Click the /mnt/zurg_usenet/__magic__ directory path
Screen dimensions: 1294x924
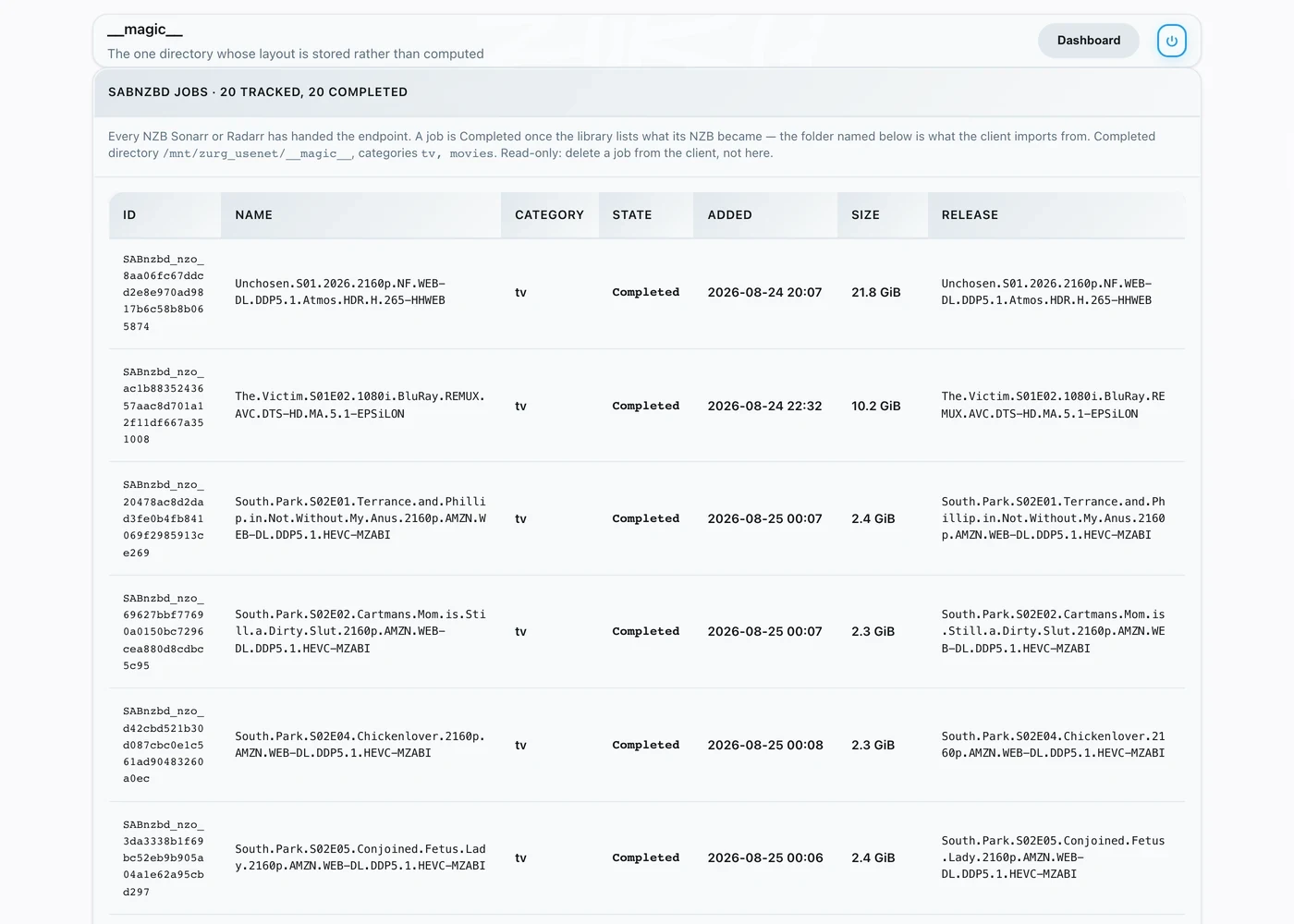click(x=258, y=153)
